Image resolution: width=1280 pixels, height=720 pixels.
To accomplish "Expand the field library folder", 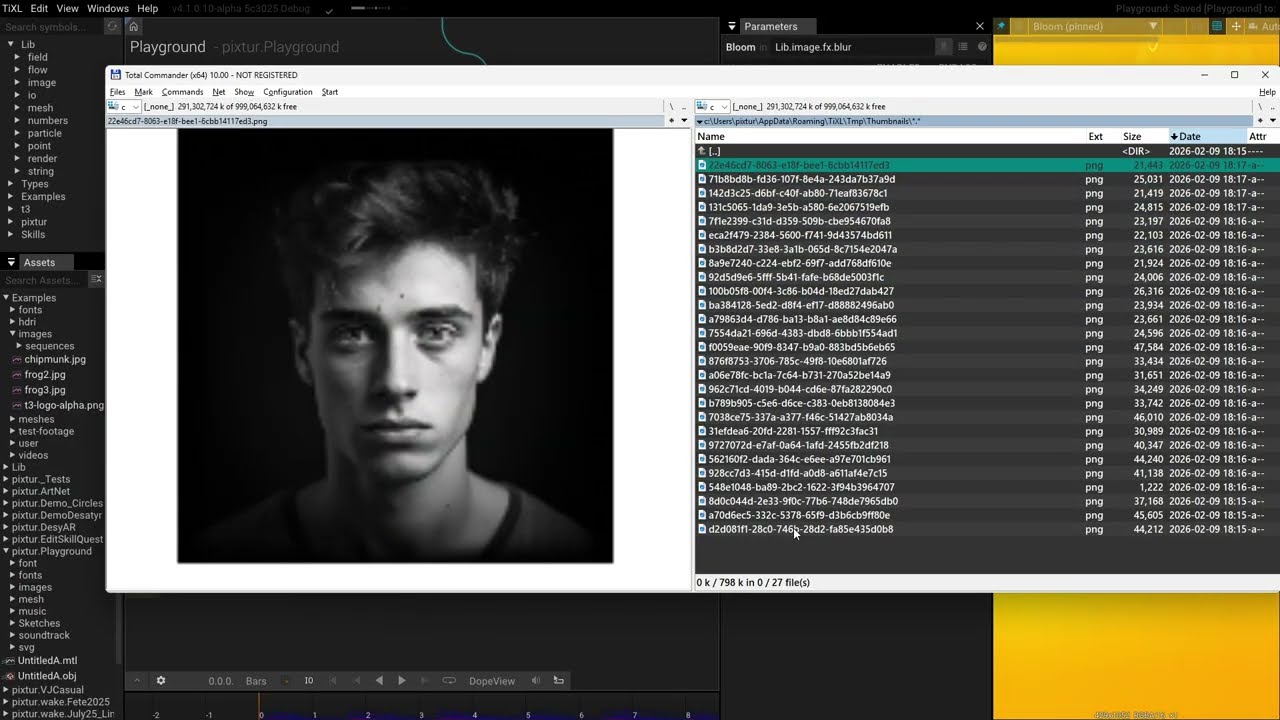I will 17,57.
